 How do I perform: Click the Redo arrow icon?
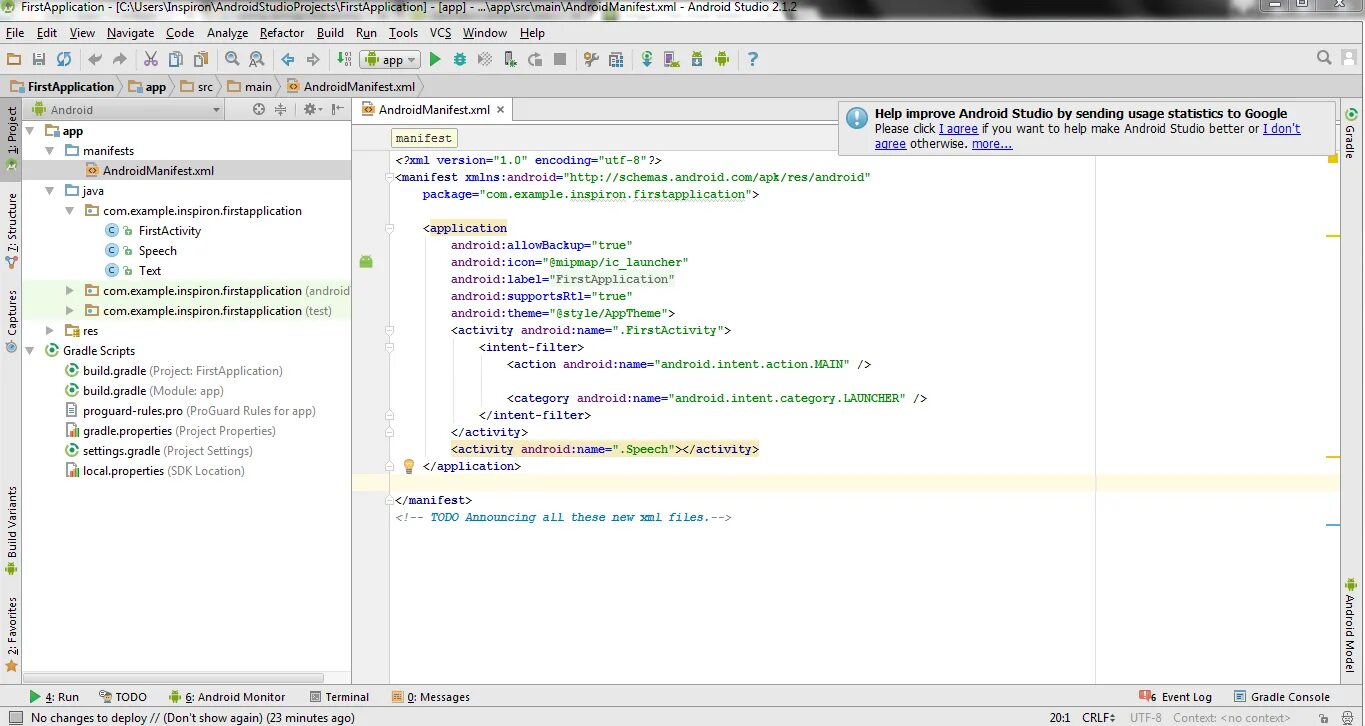(x=120, y=59)
